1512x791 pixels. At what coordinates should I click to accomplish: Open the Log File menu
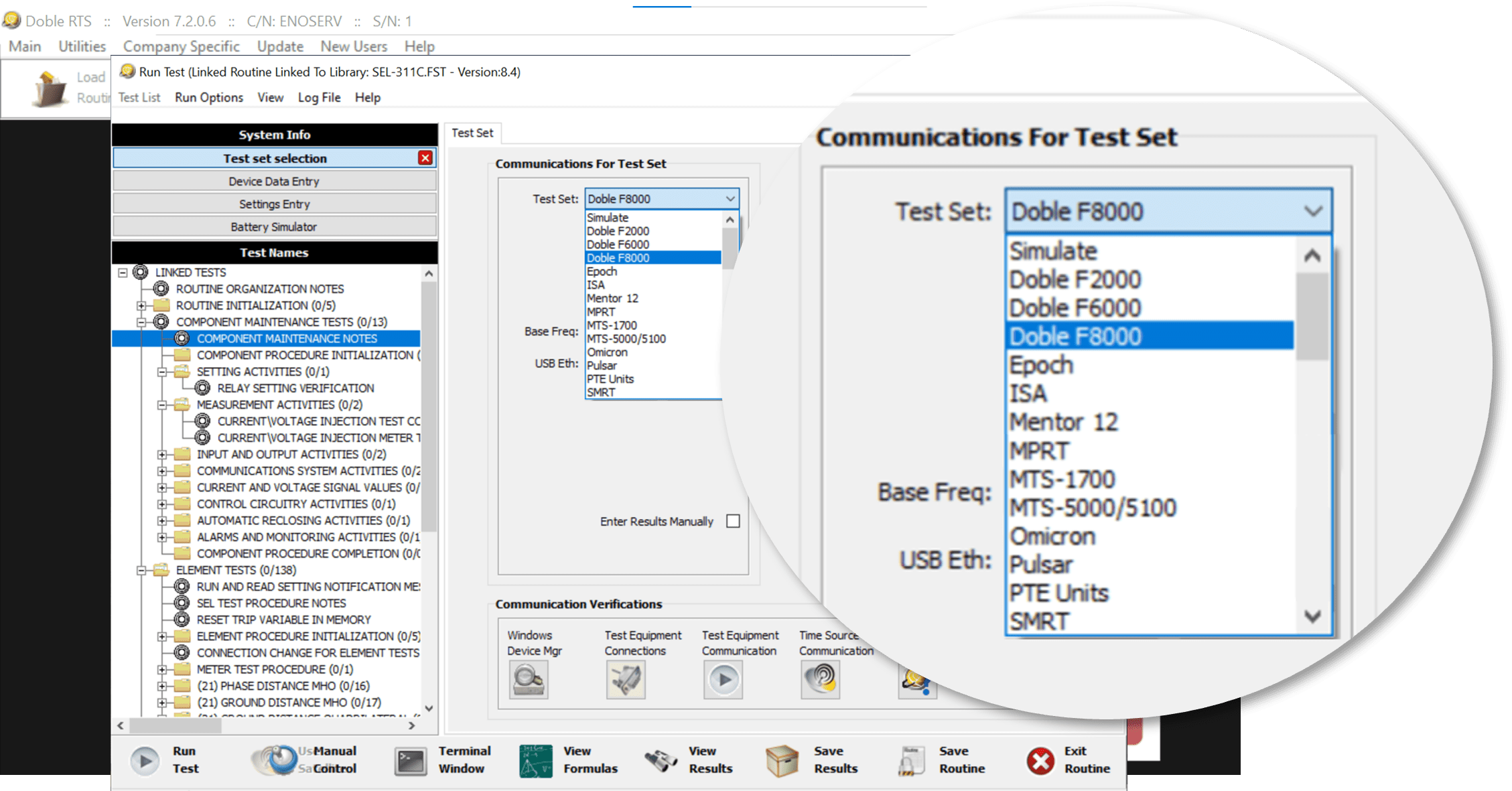point(319,98)
